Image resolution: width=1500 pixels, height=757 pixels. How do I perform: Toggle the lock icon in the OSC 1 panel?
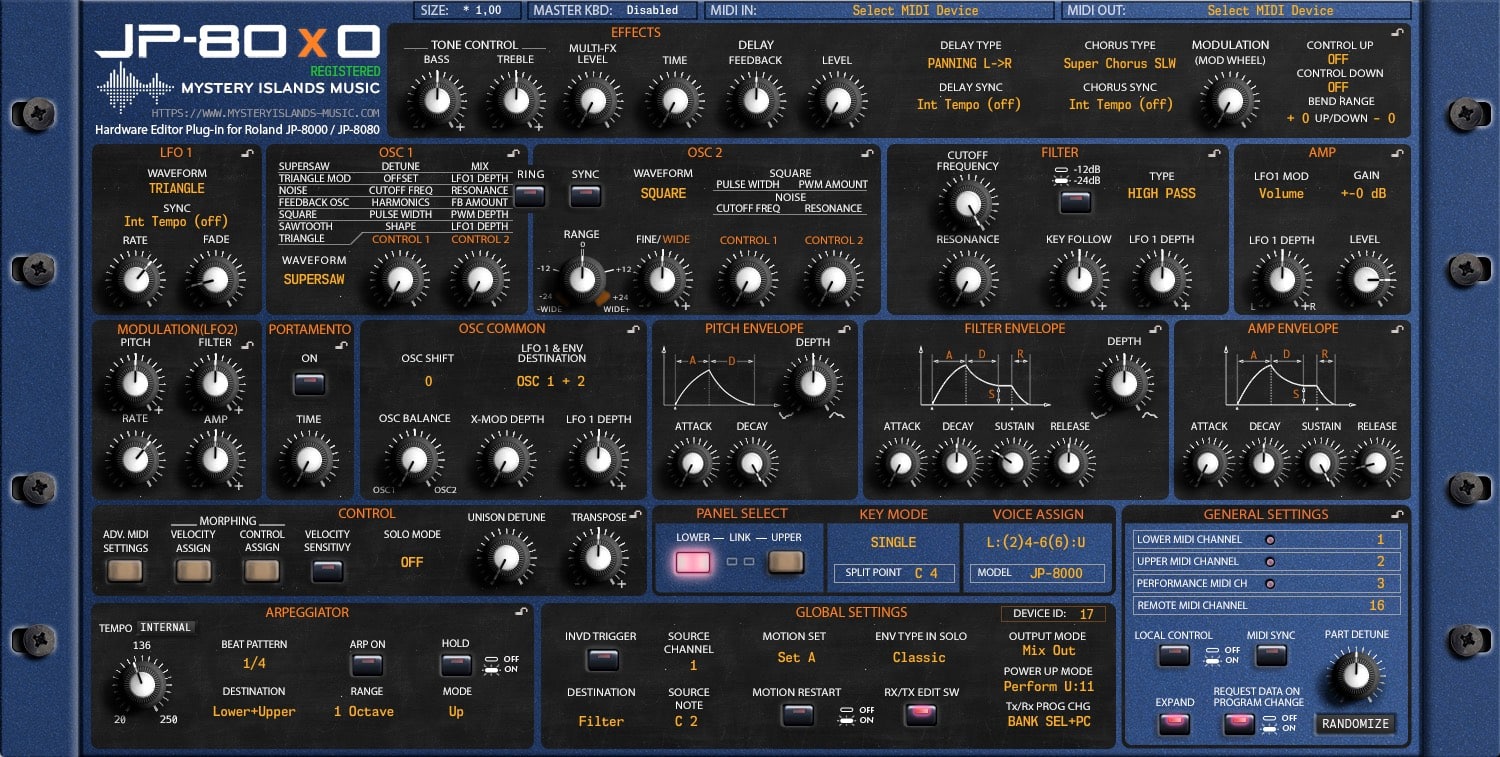point(513,153)
